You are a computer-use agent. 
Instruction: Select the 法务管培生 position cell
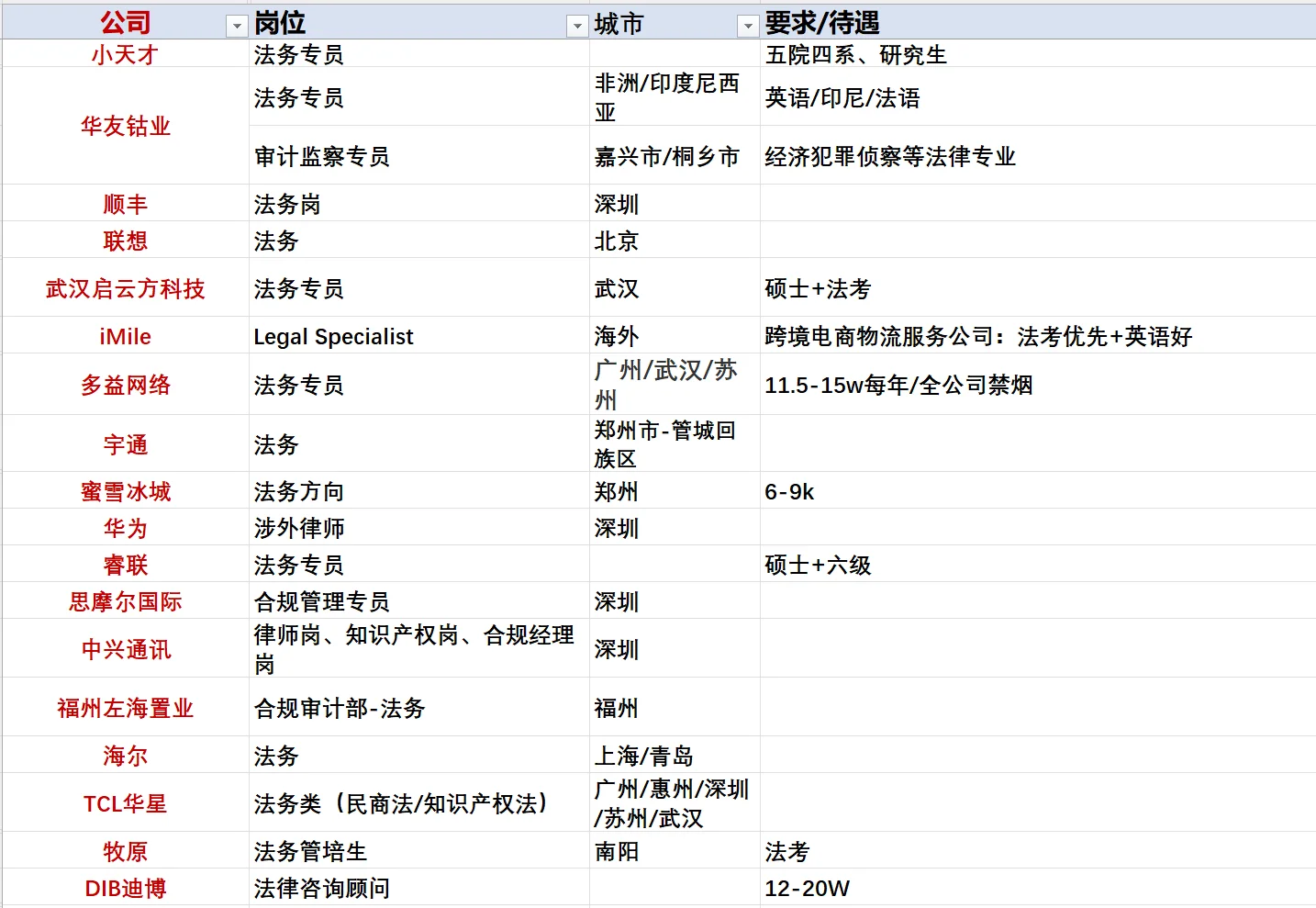[419, 851]
